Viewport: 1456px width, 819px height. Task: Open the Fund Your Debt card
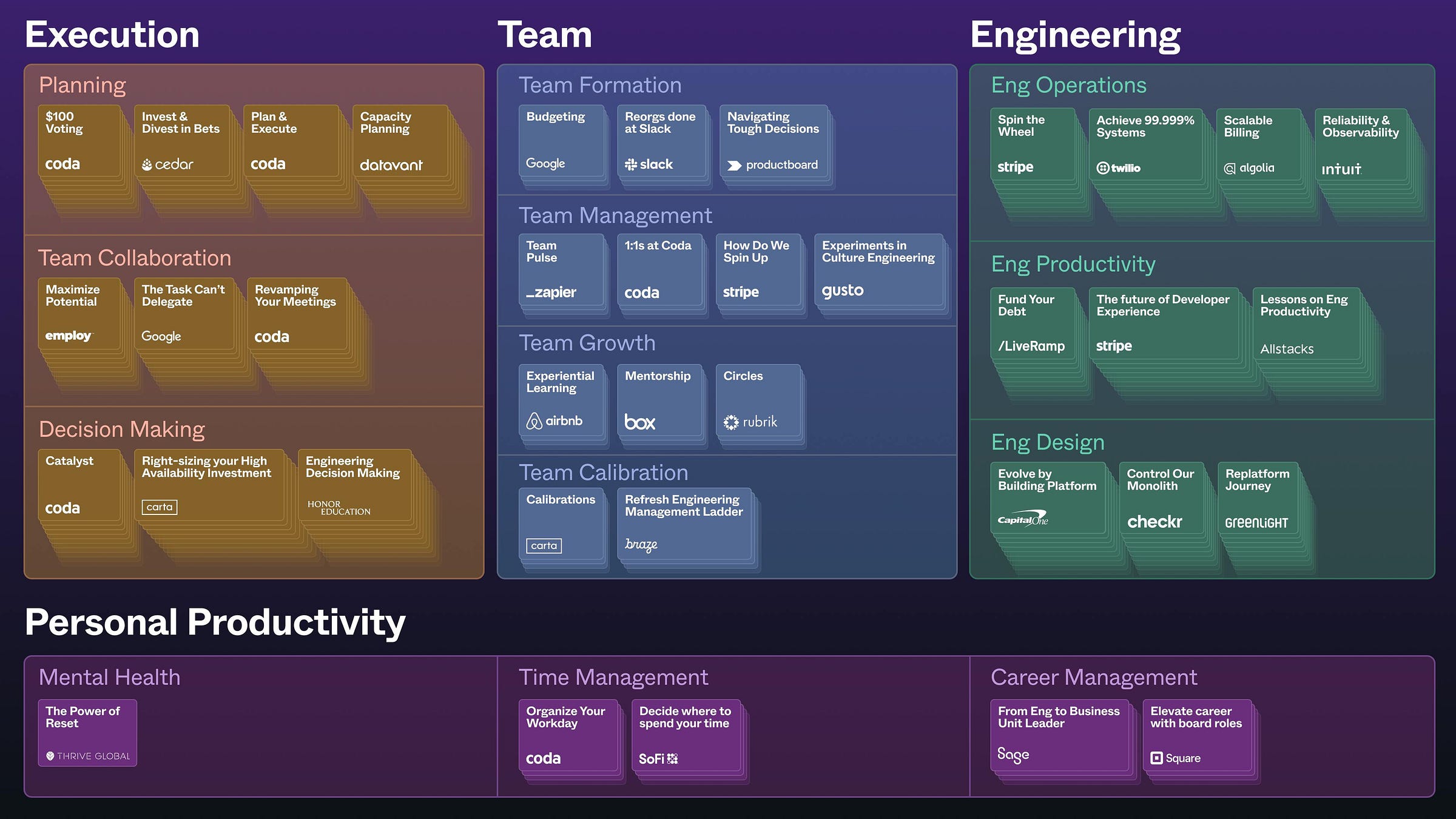point(1033,323)
